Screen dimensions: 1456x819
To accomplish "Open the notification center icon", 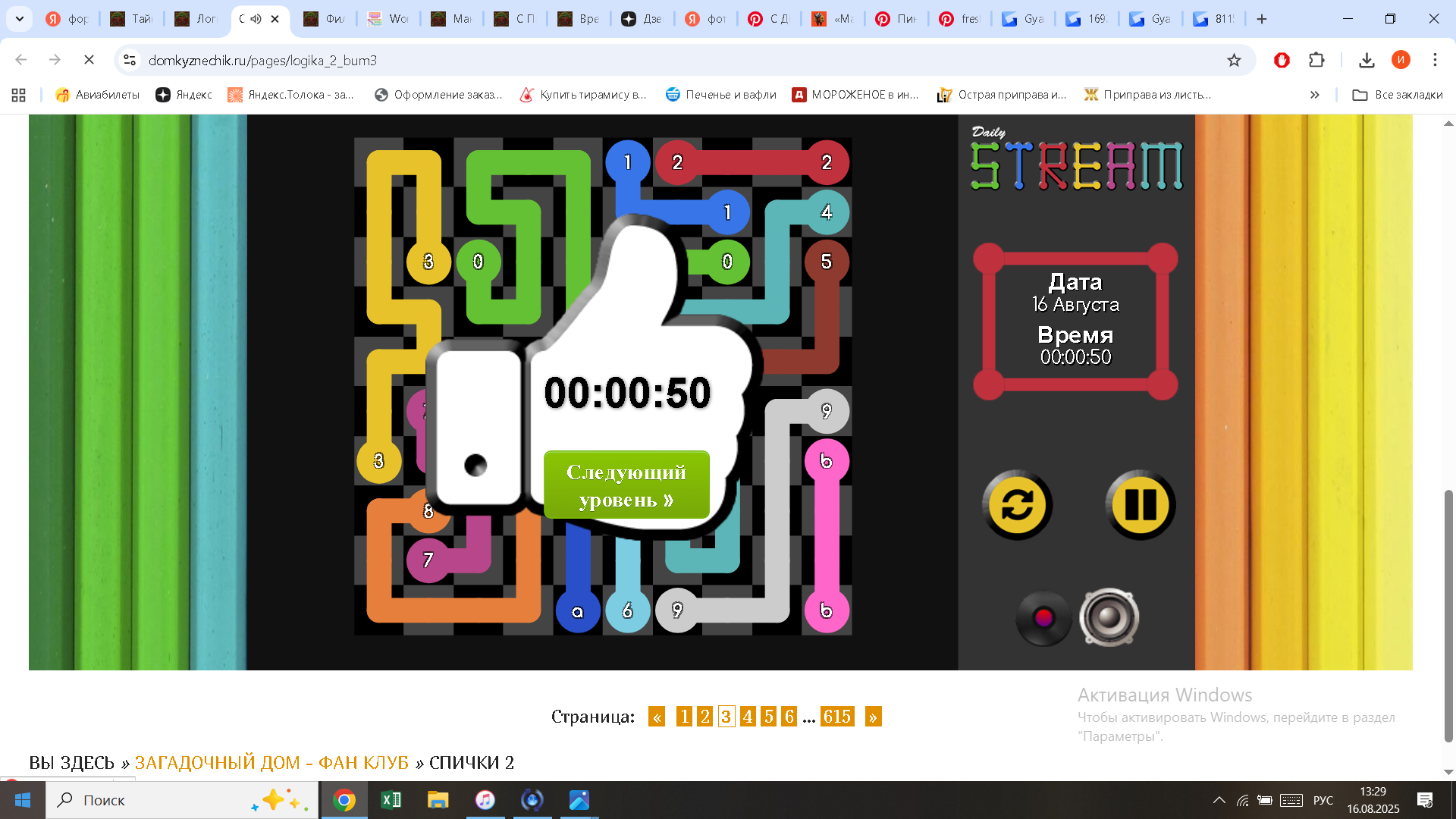I will 1425,800.
